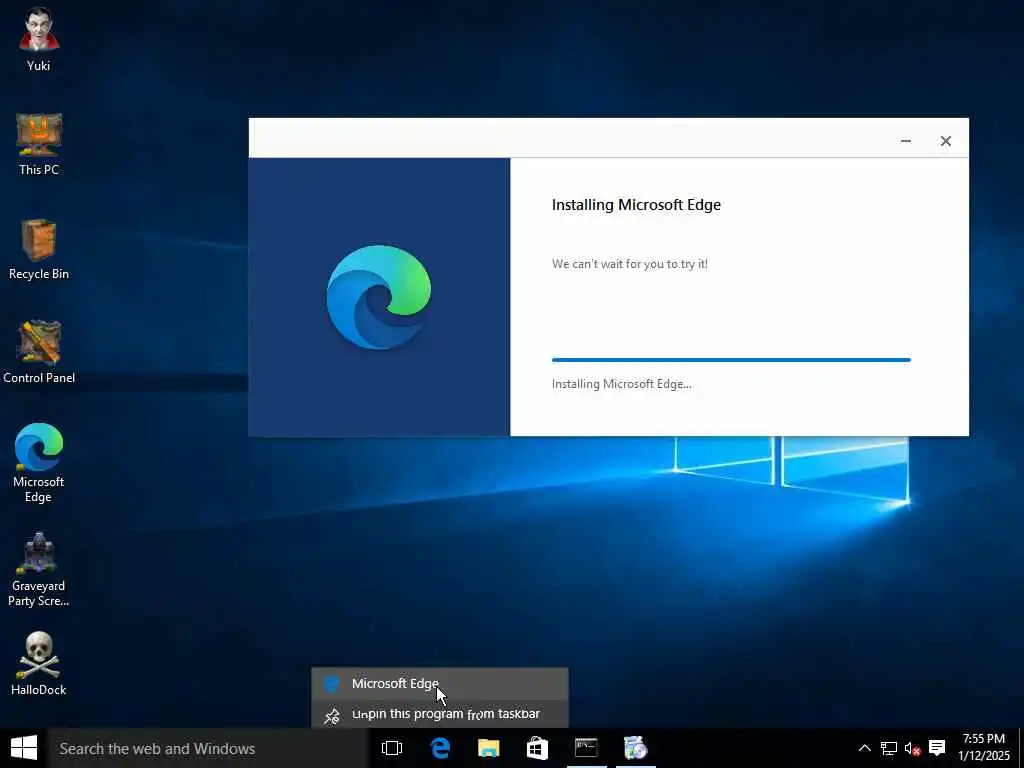Select the Graveyard Party Screensaver icon
This screenshot has width=1024, height=768.
pos(39,569)
